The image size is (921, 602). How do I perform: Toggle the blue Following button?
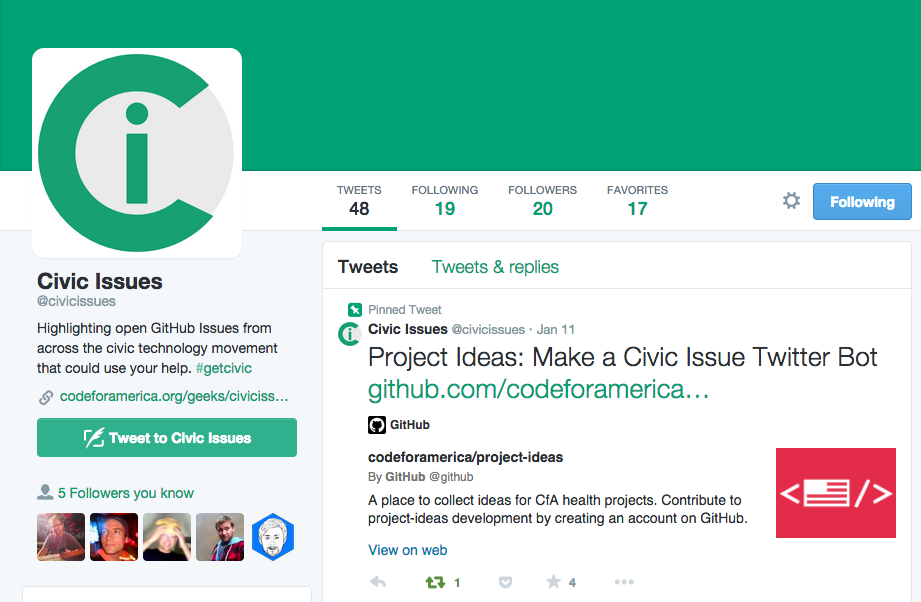(862, 201)
